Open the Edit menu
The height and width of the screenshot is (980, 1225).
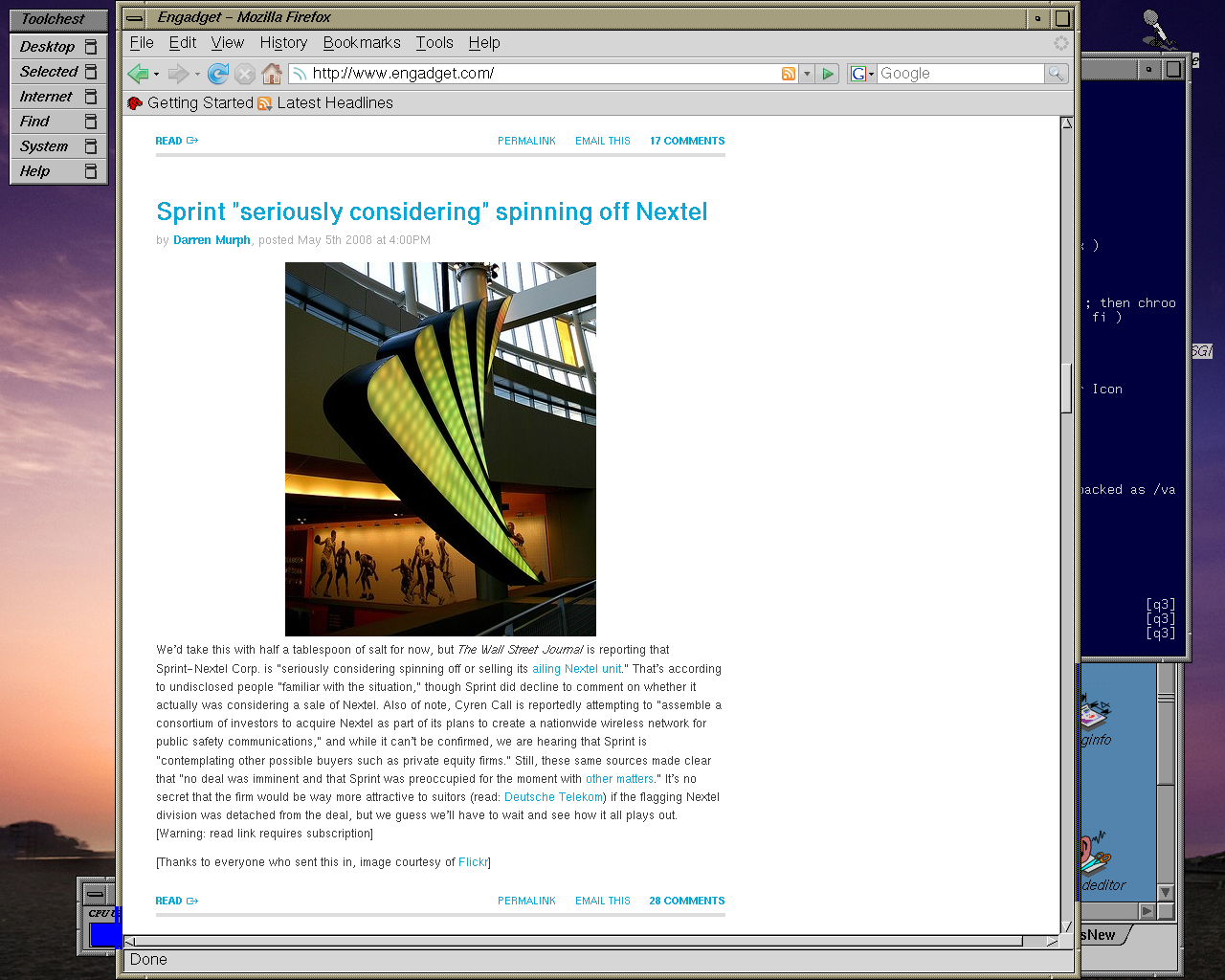point(183,43)
